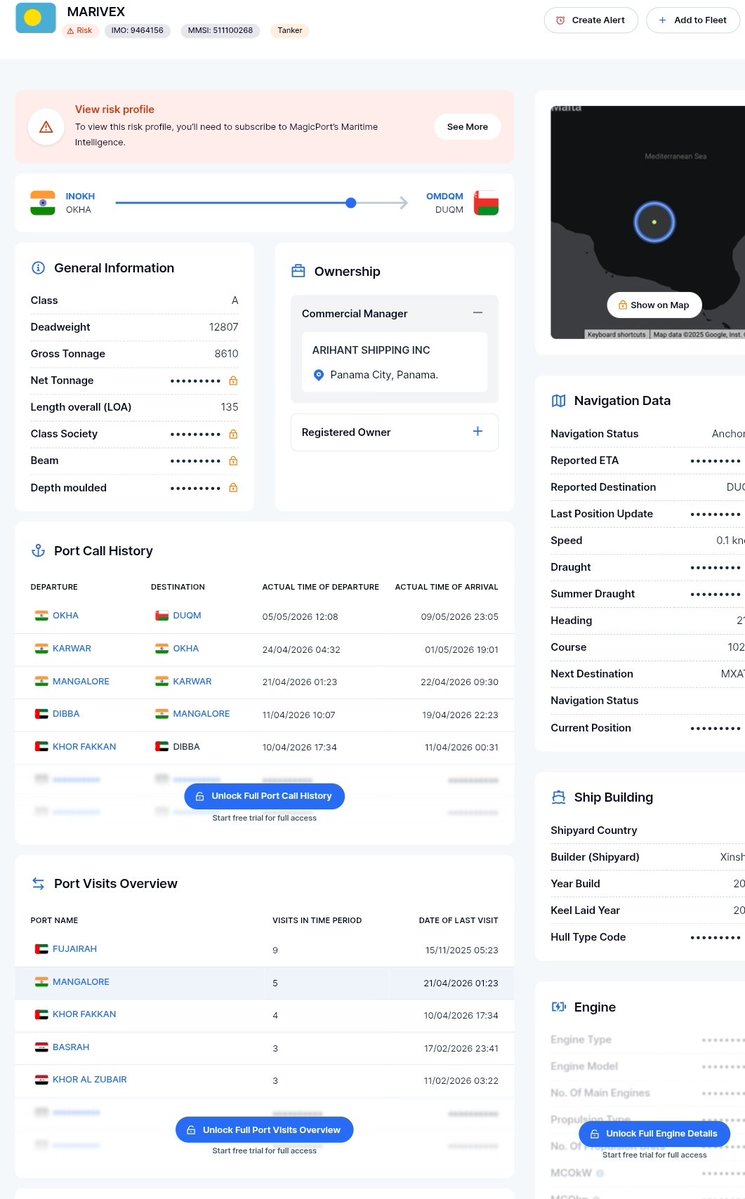This screenshot has width=745, height=1199.
Task: Click Unlock Full Engine Details button
Action: 654,1133
